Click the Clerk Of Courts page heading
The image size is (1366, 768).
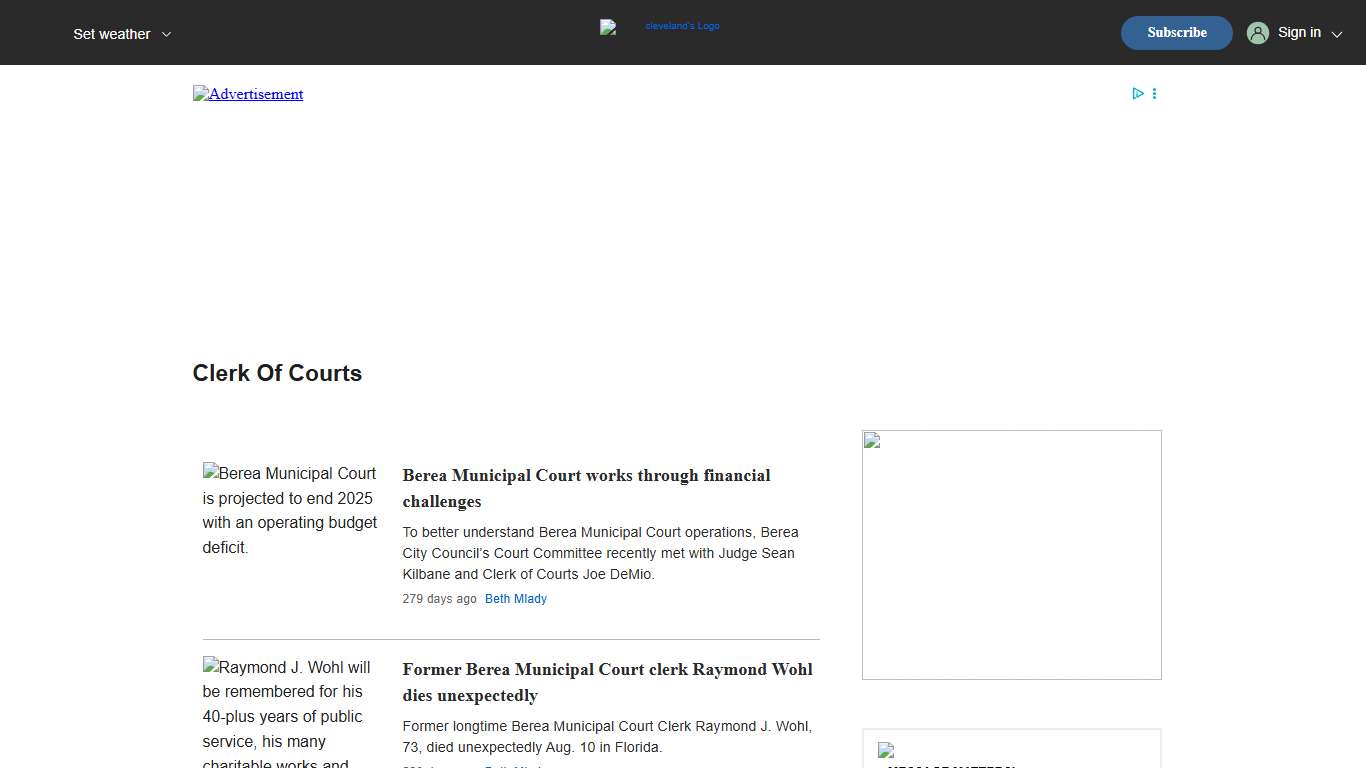coord(277,373)
